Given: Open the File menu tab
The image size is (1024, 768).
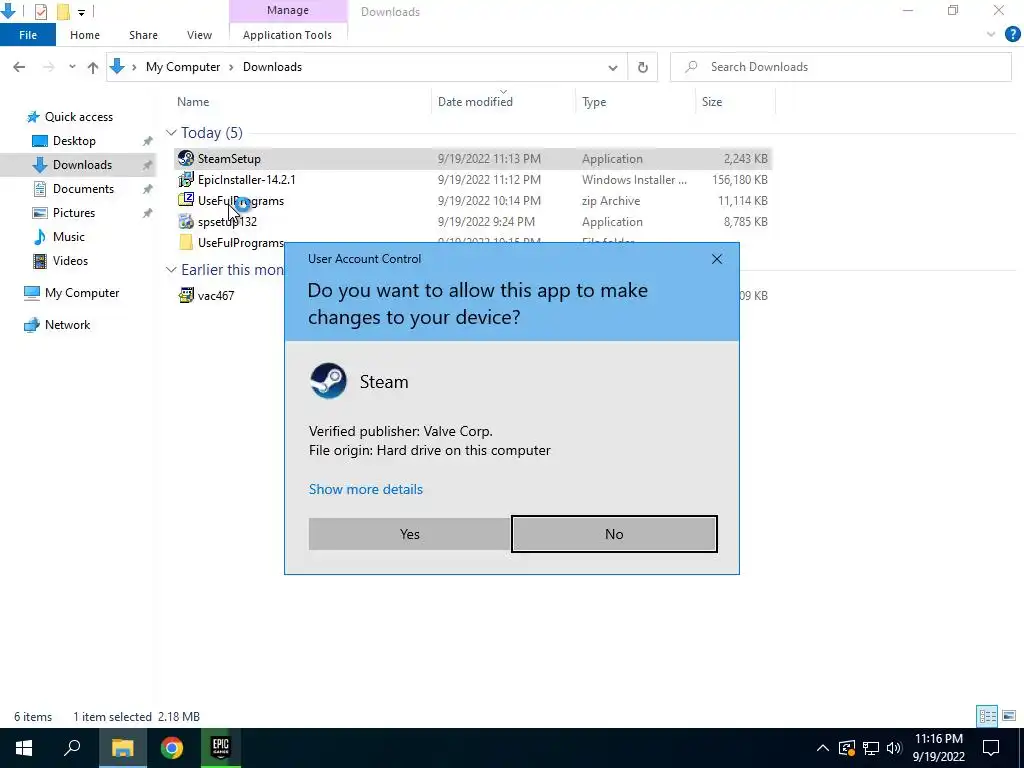Looking at the screenshot, I should click(x=27, y=35).
